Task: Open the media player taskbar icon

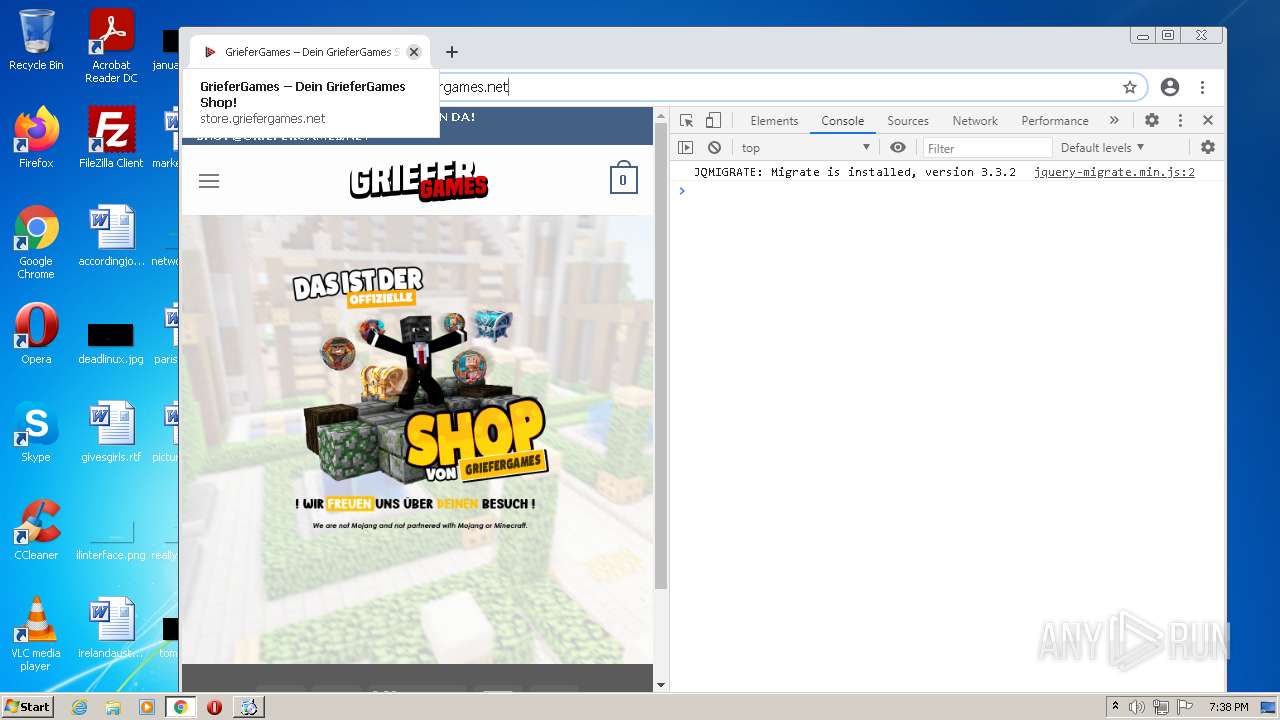Action: click(147, 707)
